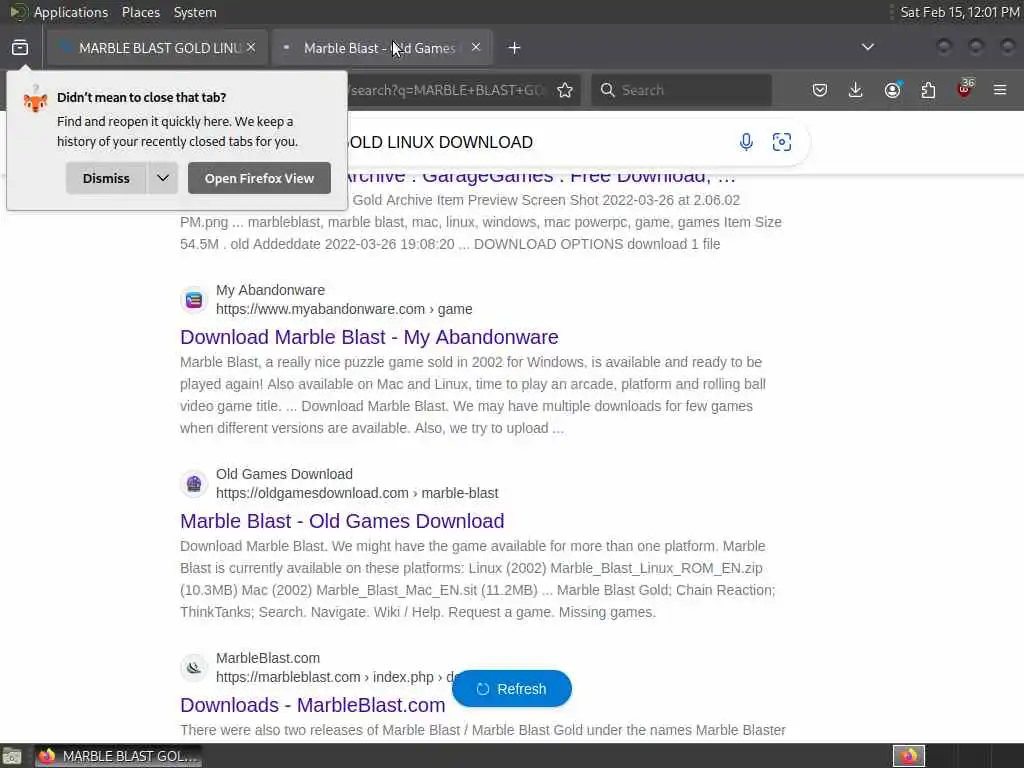The width and height of the screenshot is (1024, 768).
Task: Search by image with camera lens icon
Action: click(782, 142)
